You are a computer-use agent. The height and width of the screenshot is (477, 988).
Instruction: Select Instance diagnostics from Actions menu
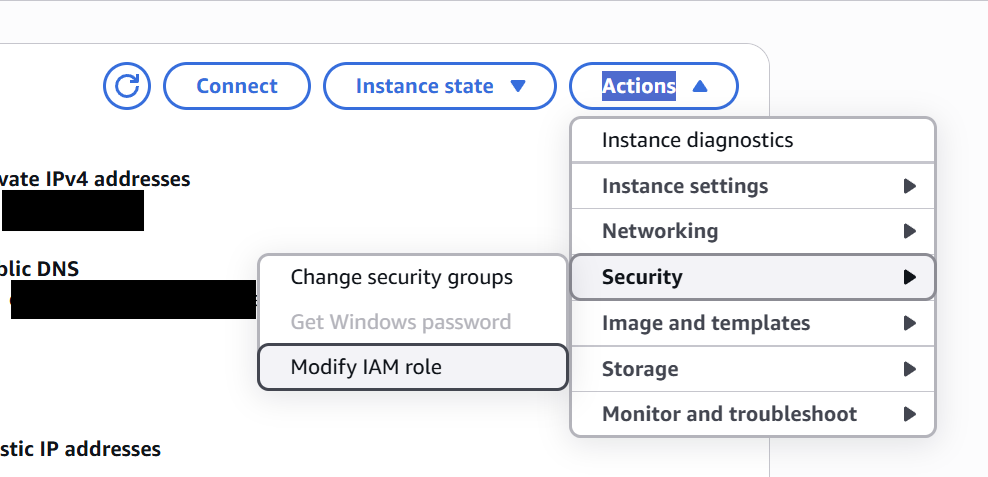753,140
